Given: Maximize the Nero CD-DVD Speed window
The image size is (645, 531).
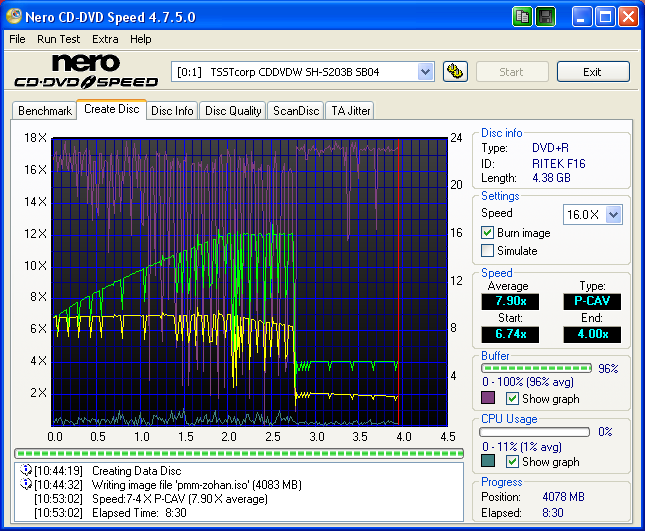Looking at the screenshot, I should pos(605,17).
